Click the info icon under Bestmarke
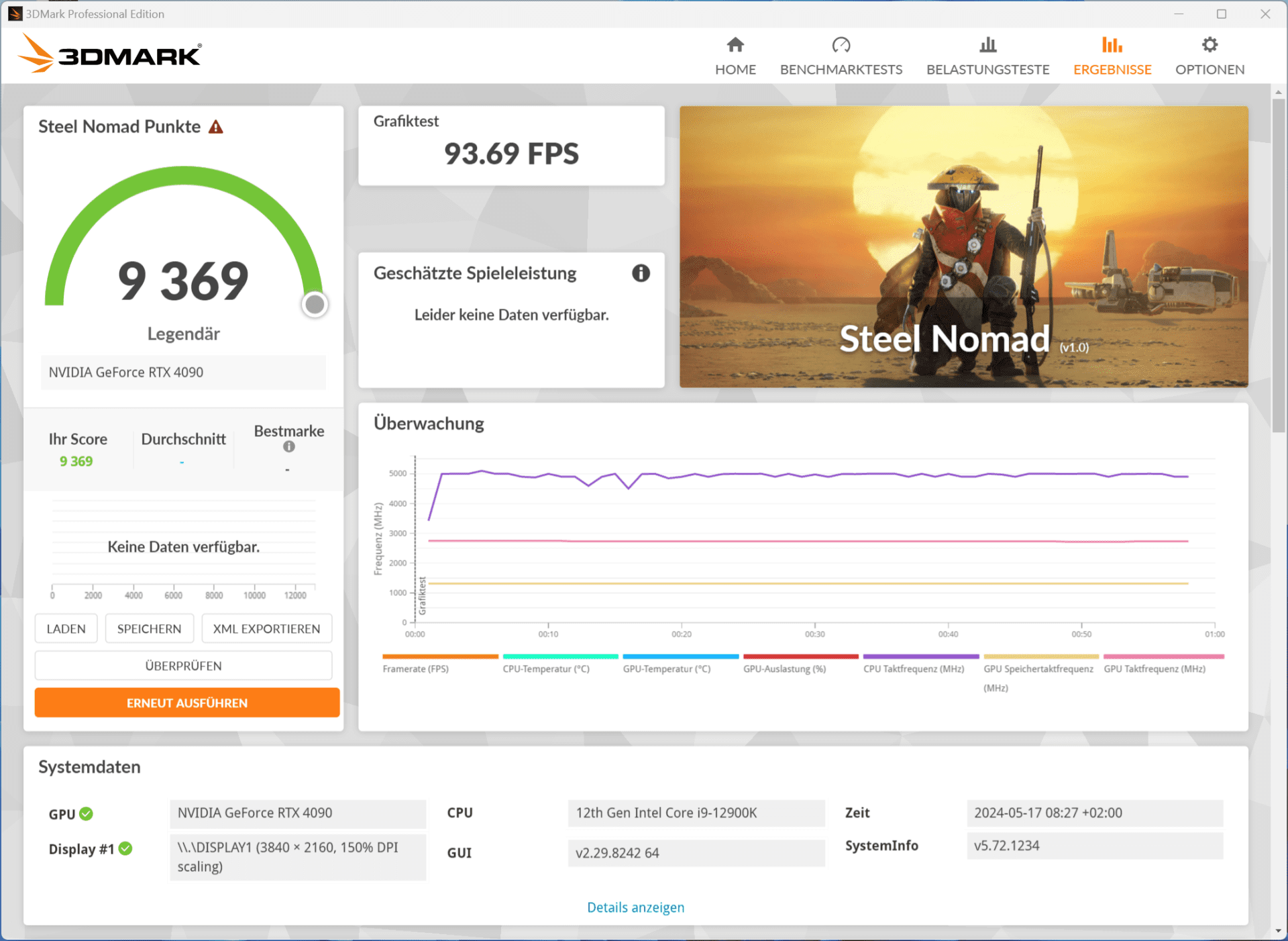 point(289,447)
